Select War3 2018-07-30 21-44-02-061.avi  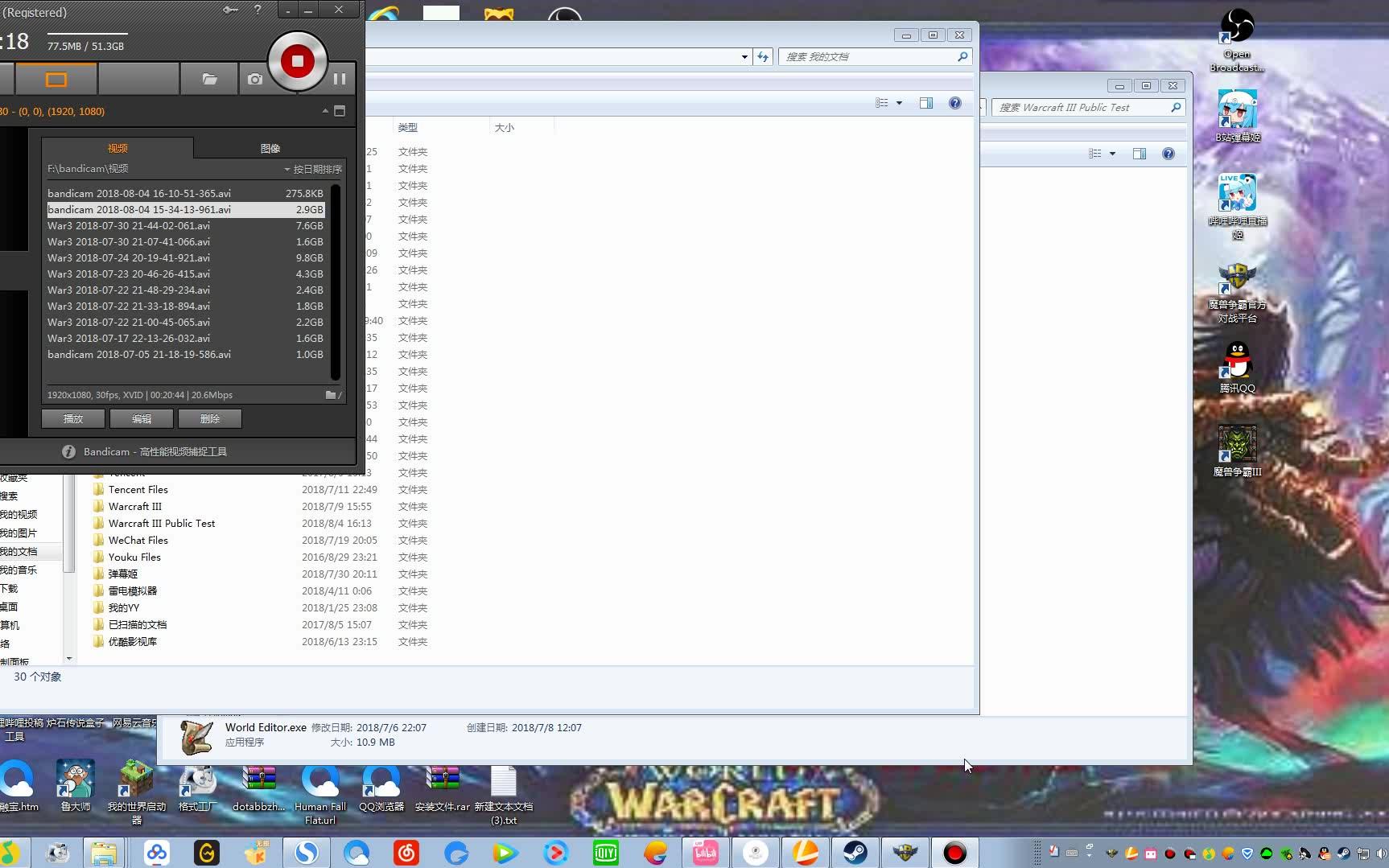[x=185, y=225]
